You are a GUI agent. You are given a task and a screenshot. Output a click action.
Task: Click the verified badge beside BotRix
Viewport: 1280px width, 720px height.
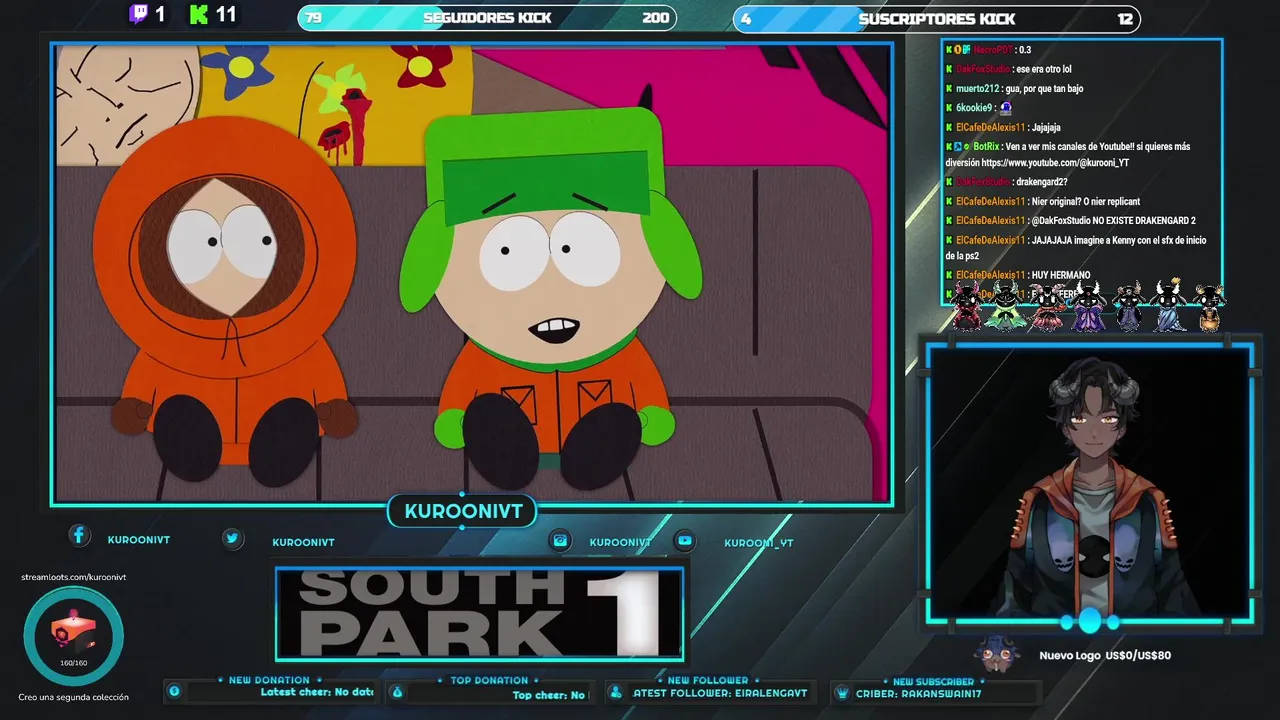click(x=967, y=146)
